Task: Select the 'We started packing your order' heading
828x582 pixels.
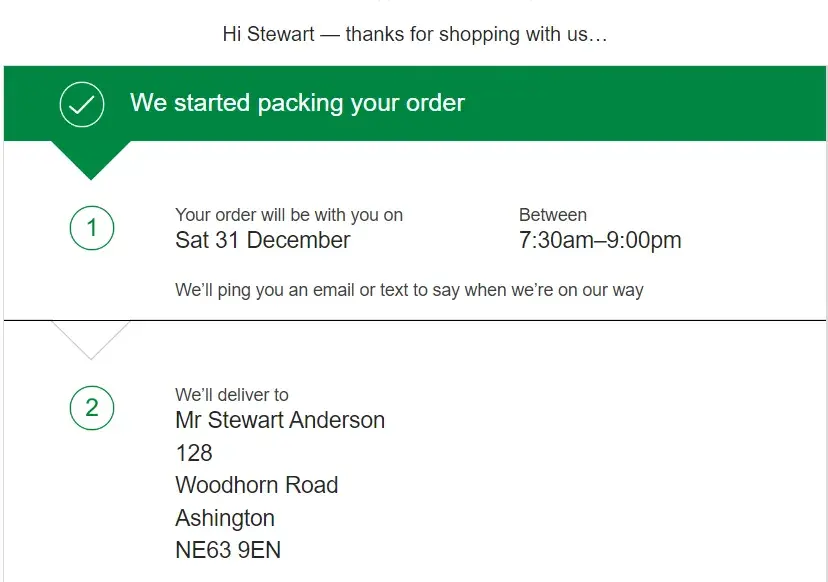Action: click(x=297, y=103)
